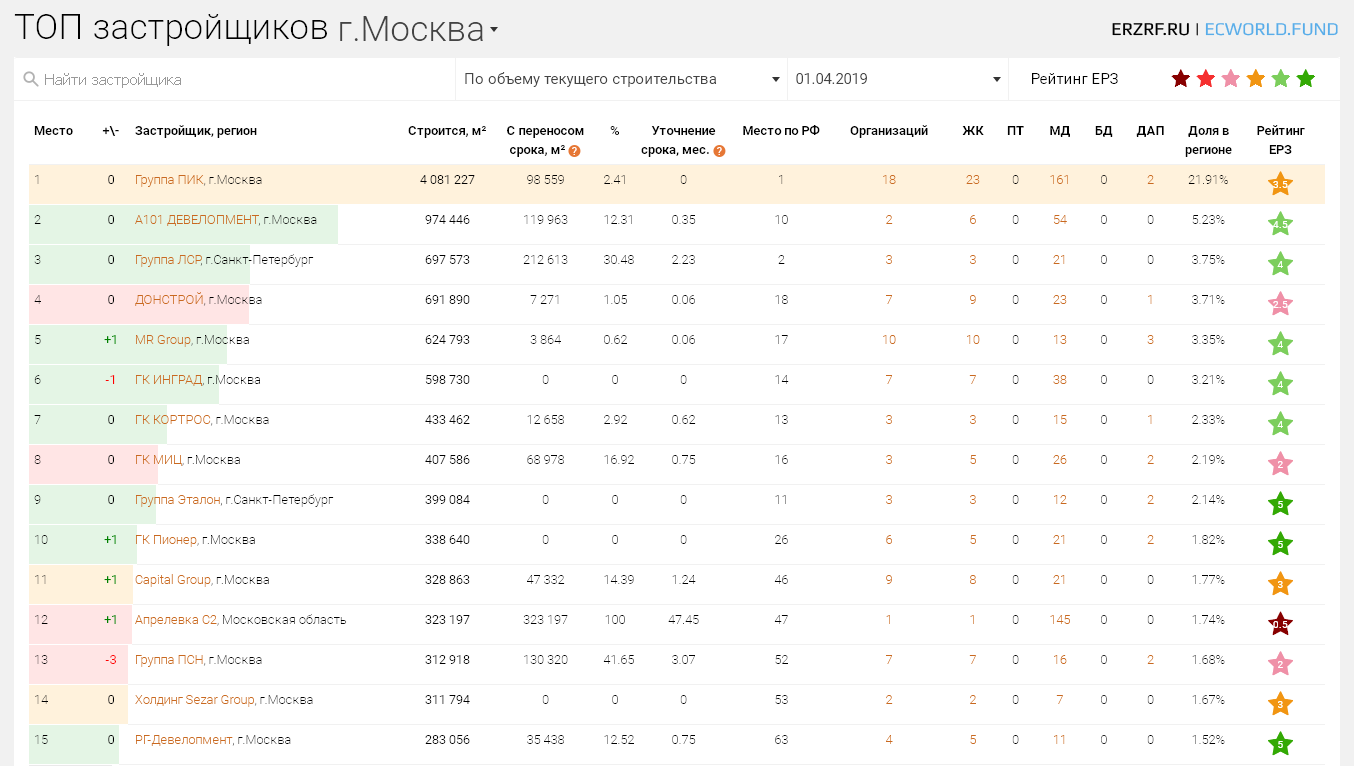
Task: Open the Апрелевка С2 developer link
Action: click(176, 620)
